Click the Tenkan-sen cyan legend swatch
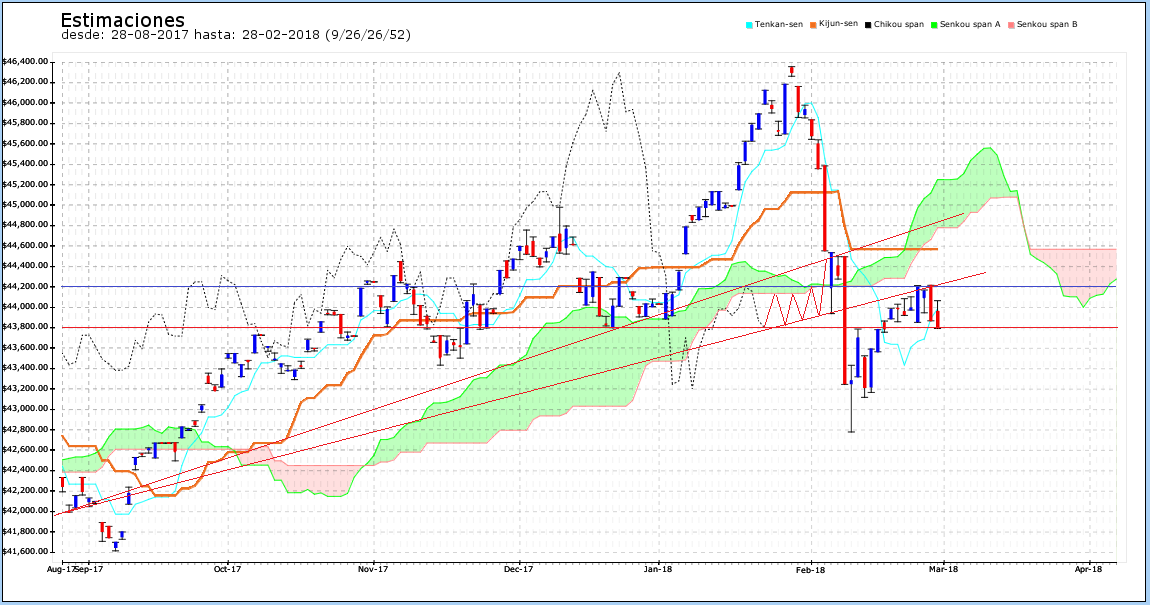1150x605 pixels. tap(750, 25)
